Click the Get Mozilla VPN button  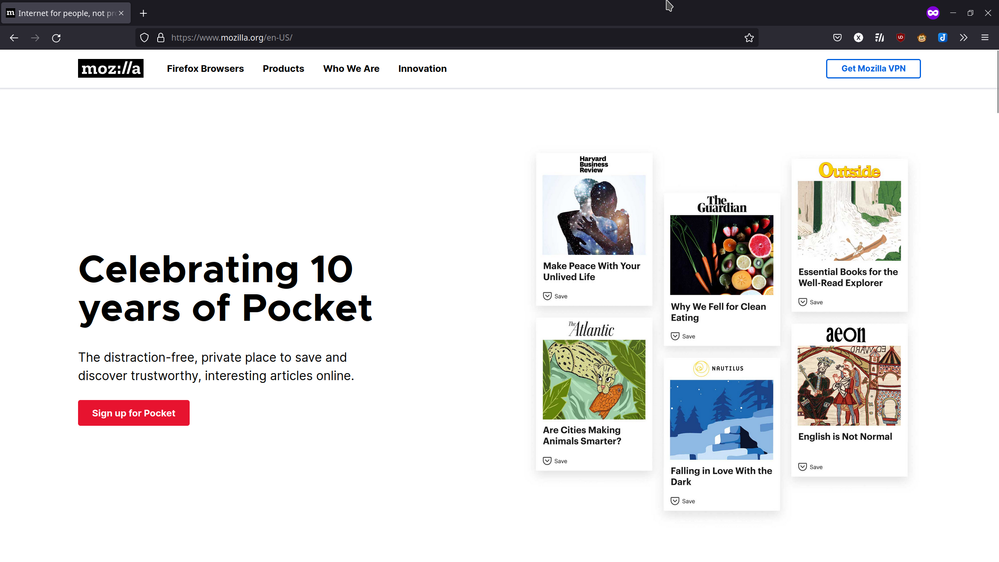[872, 69]
